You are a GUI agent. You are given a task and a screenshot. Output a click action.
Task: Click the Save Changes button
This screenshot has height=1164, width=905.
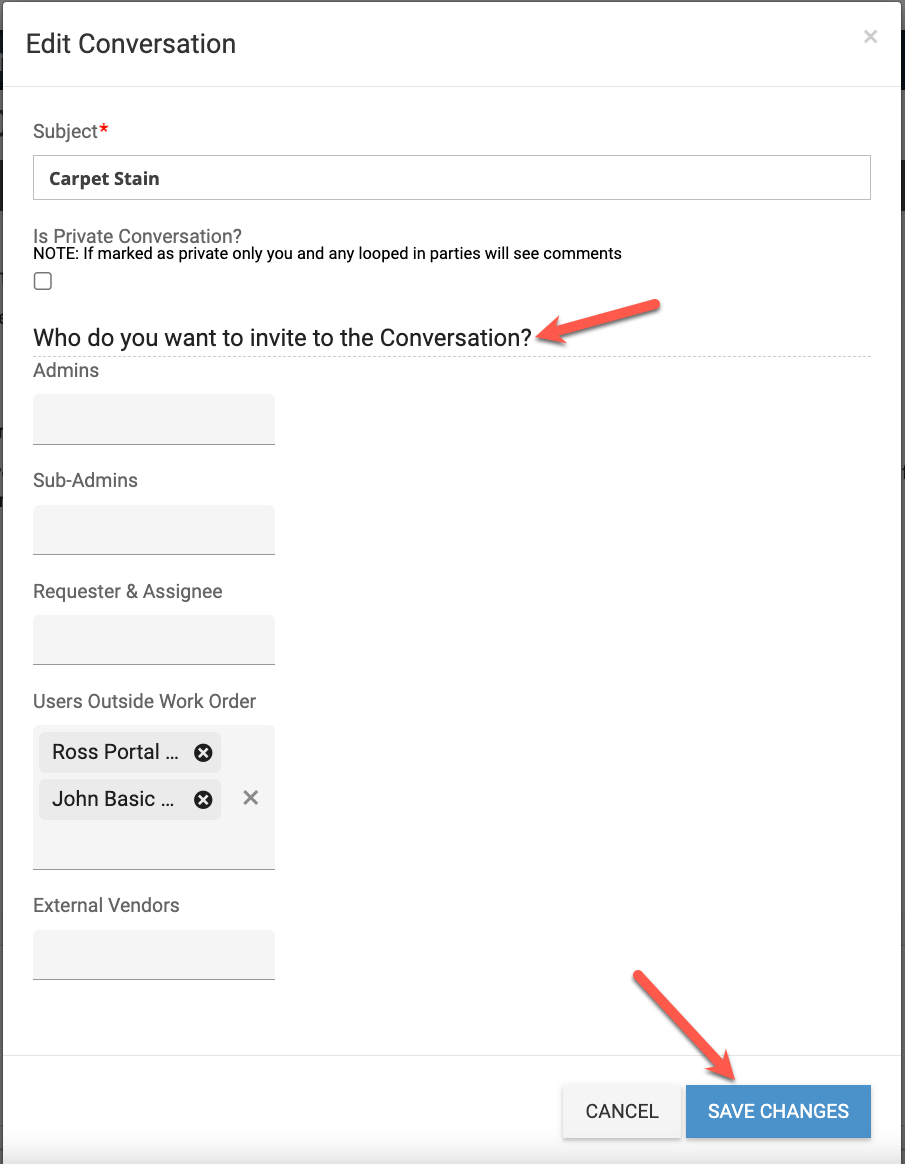[778, 1111]
